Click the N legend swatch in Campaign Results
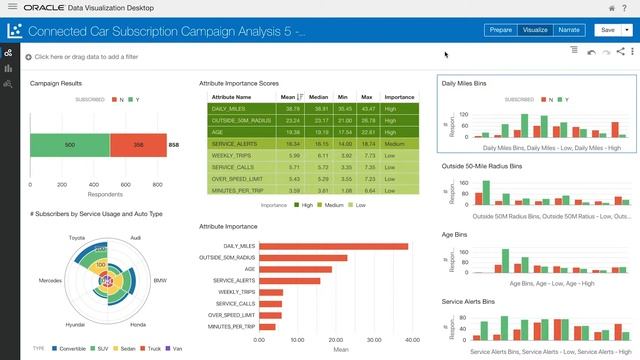Screen dimensions: 640x360 115,100
